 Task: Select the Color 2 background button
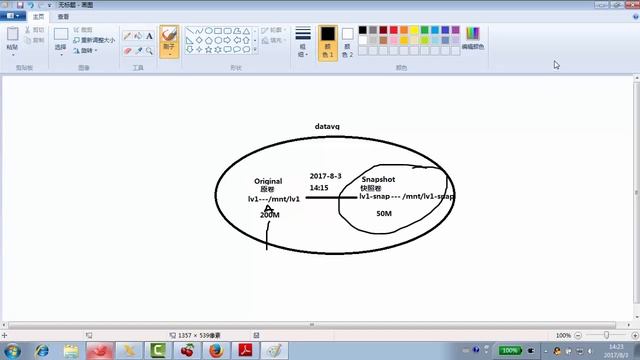(x=347, y=43)
